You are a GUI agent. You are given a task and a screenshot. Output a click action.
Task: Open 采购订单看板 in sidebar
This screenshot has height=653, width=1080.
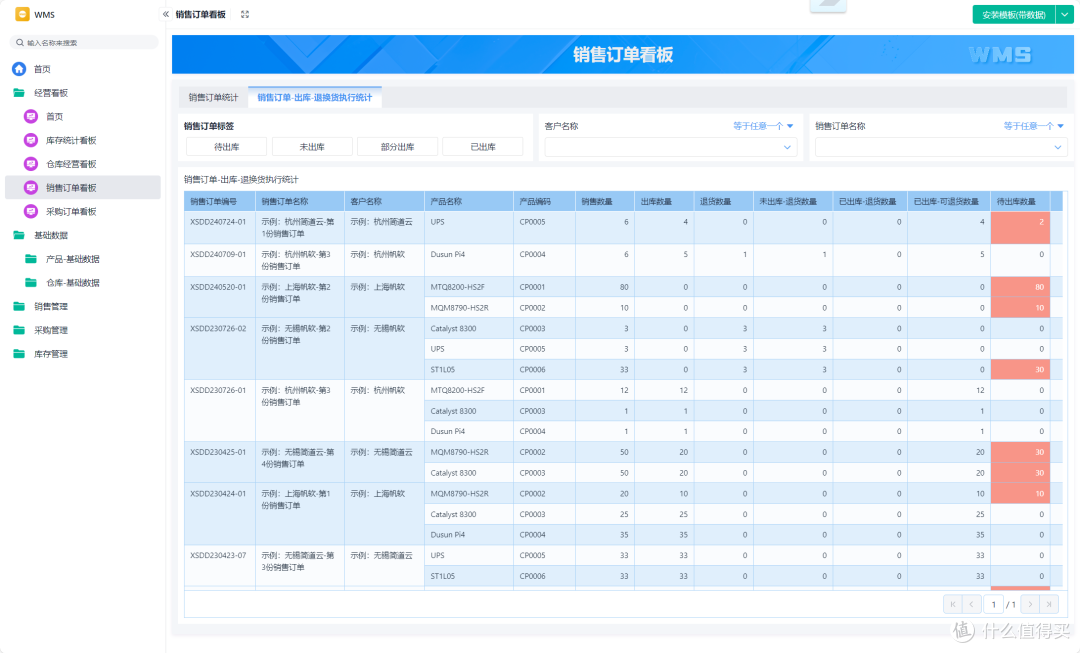(71, 211)
